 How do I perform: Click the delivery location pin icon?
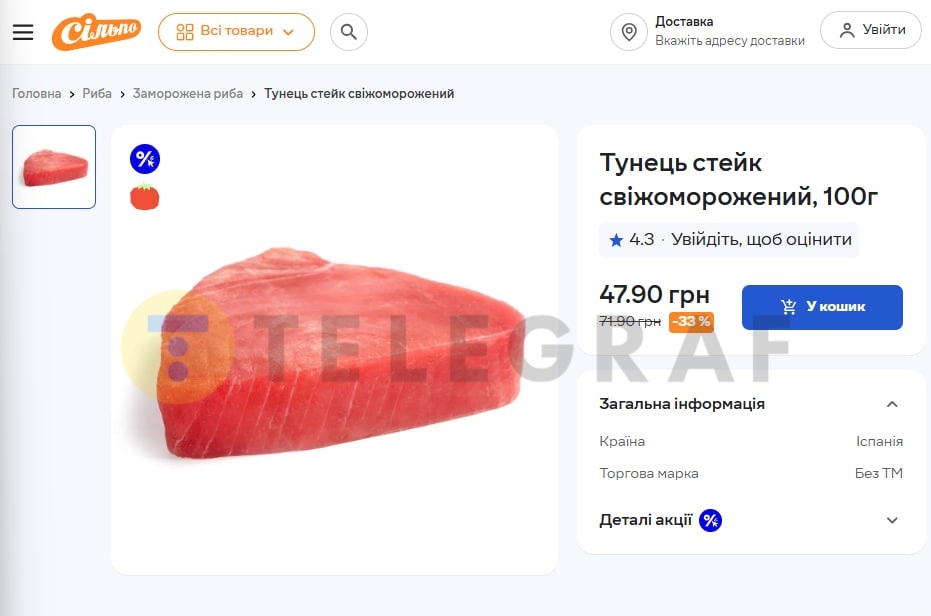(x=629, y=31)
